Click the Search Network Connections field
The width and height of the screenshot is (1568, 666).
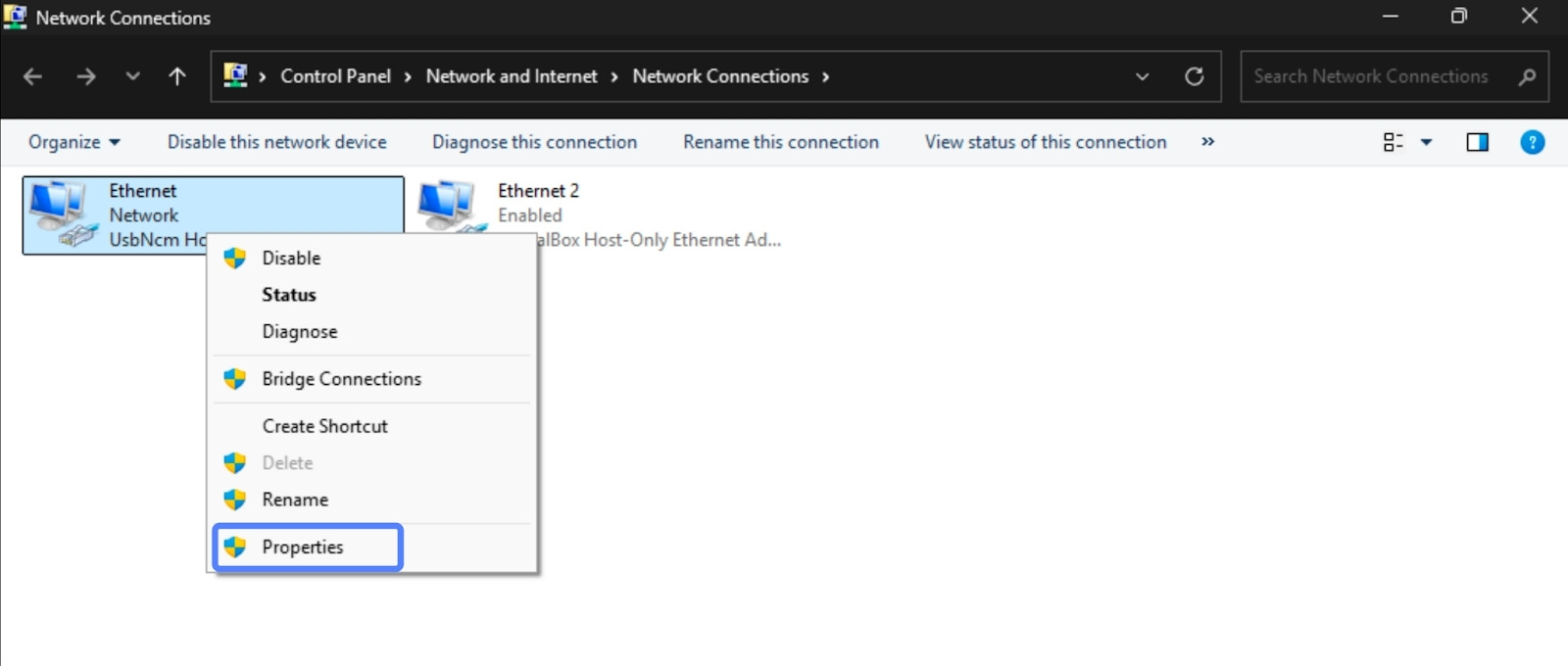1370,76
